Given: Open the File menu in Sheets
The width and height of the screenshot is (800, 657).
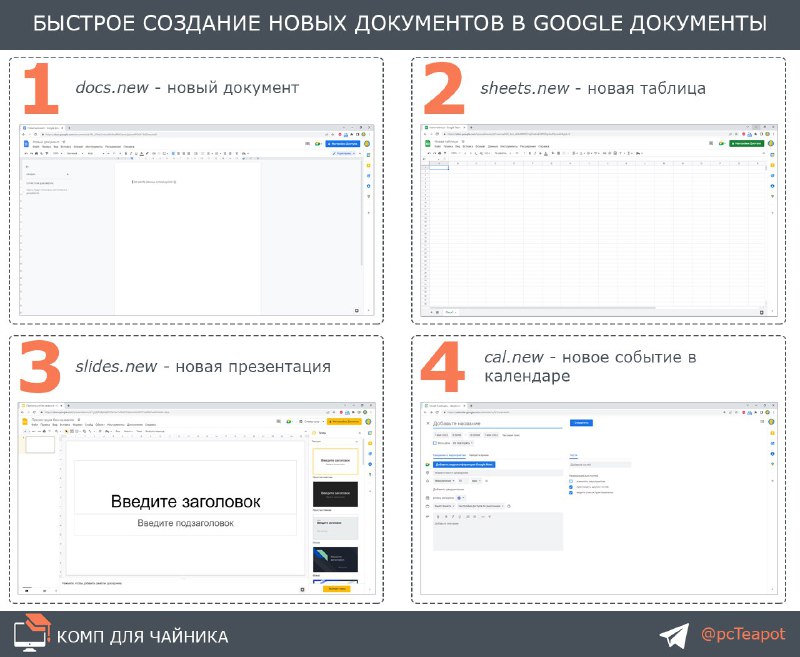Looking at the screenshot, I should (438, 146).
